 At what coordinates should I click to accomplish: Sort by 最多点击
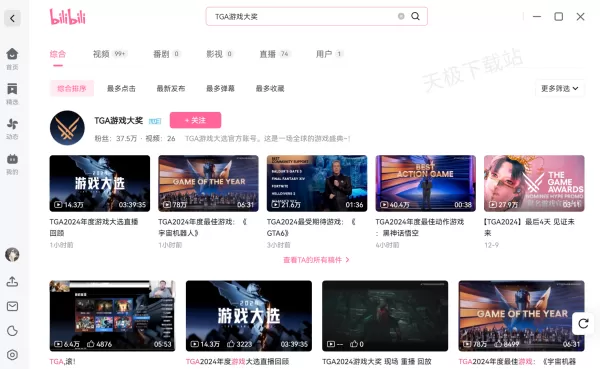pos(121,88)
